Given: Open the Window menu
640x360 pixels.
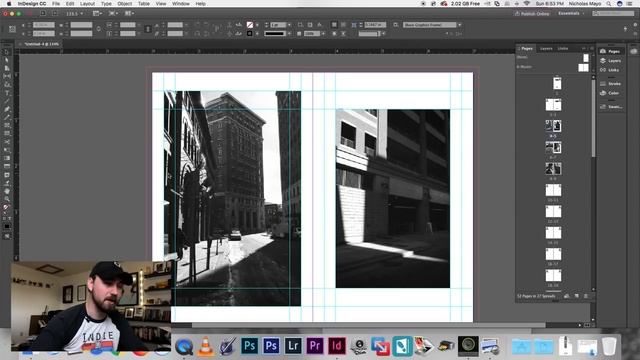Looking at the screenshot, I should (180, 4).
